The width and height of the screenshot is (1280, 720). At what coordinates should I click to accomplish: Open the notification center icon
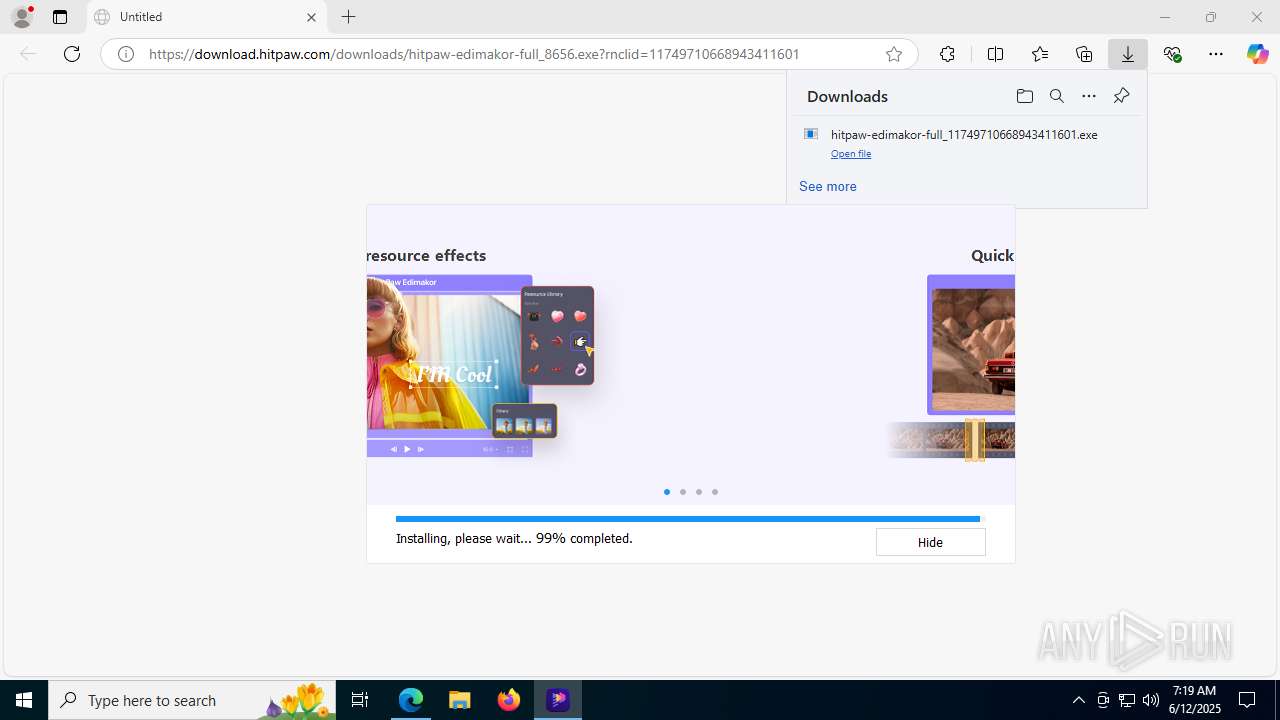tap(1247, 700)
